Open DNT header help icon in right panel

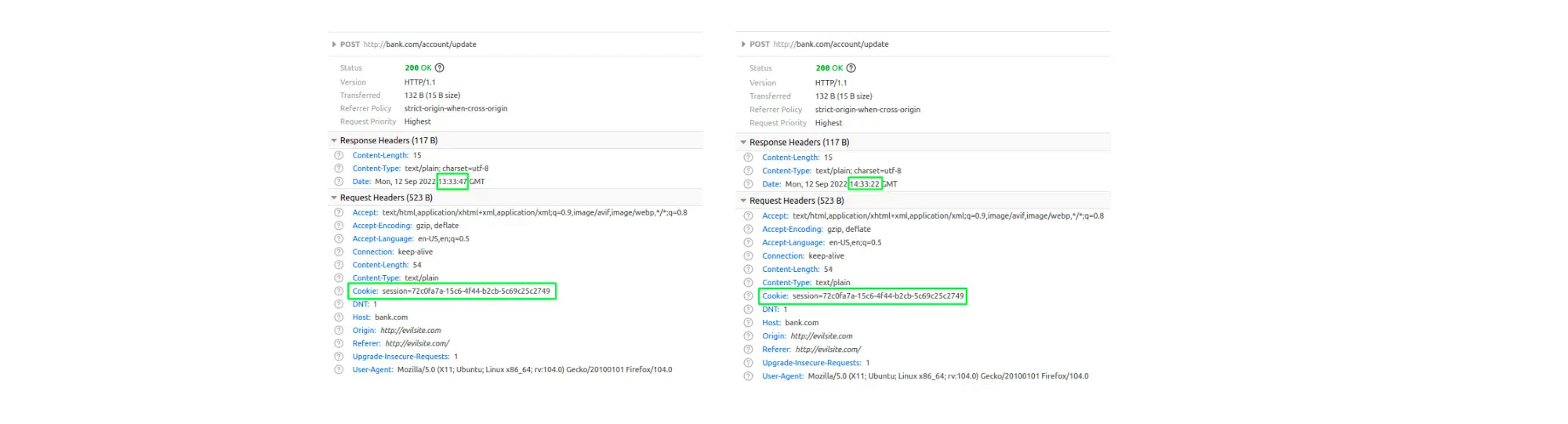point(748,310)
